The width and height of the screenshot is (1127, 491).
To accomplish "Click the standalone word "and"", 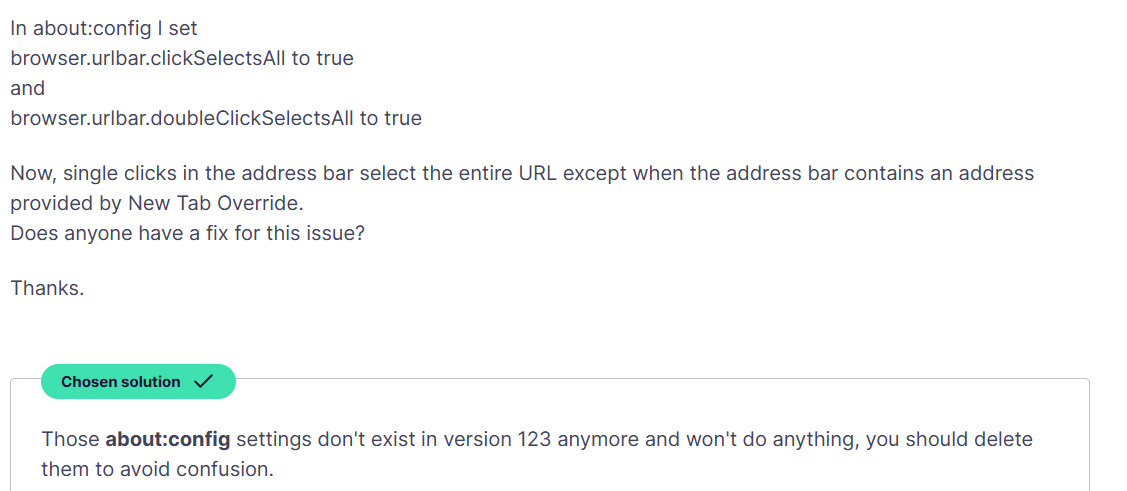I will tap(28, 88).
